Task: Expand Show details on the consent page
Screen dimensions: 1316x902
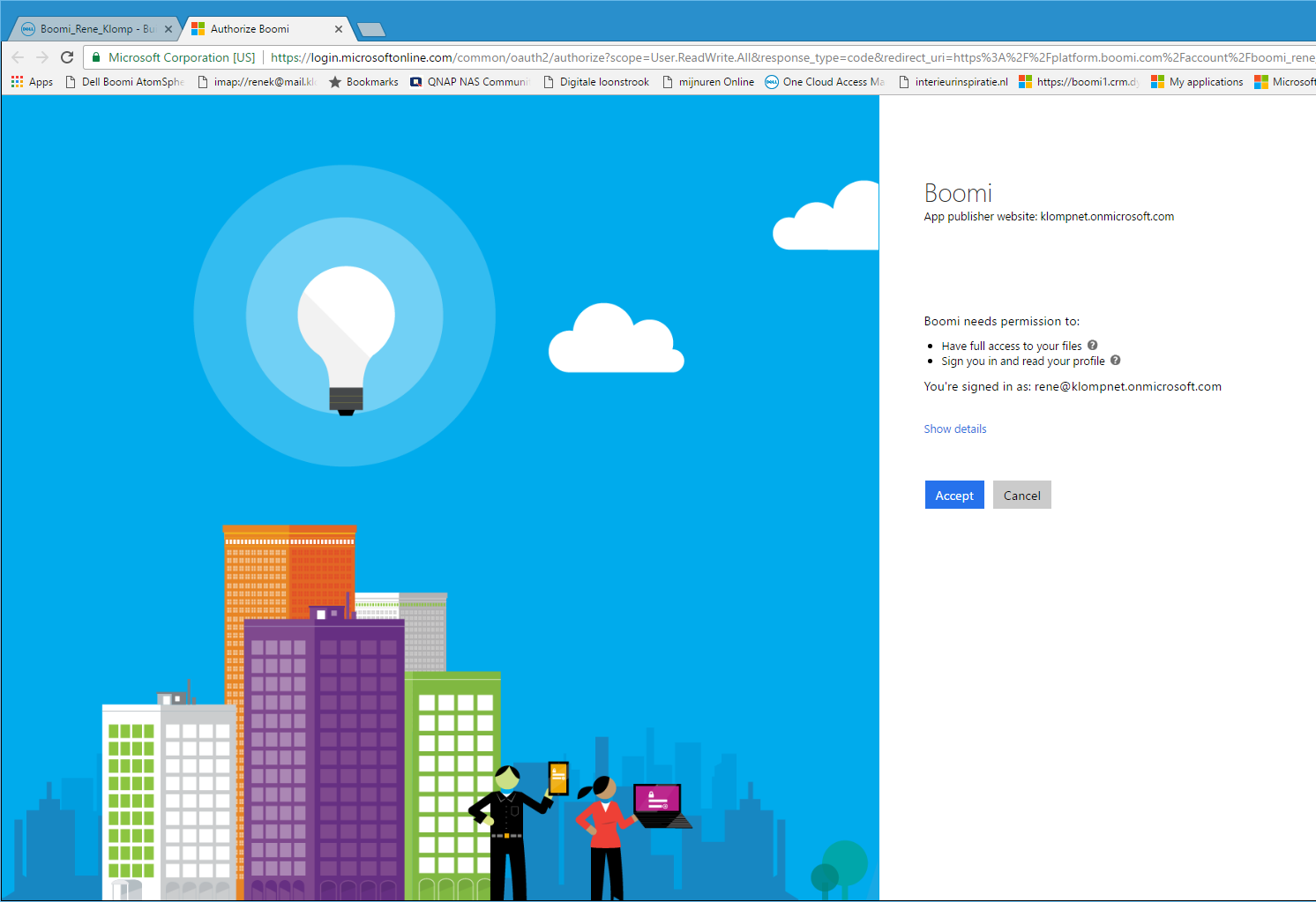Action: (955, 429)
